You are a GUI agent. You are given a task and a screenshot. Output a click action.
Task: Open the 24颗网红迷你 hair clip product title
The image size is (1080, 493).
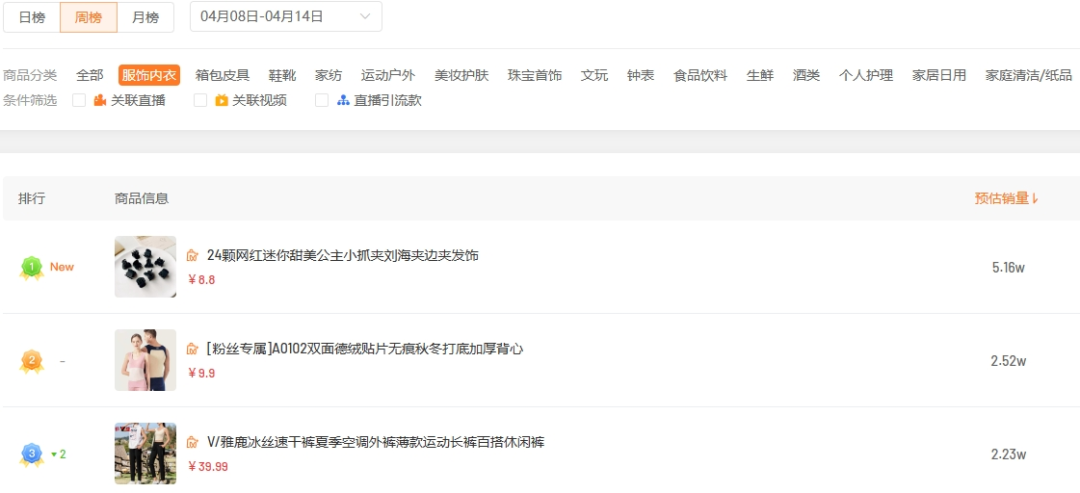click(342, 256)
